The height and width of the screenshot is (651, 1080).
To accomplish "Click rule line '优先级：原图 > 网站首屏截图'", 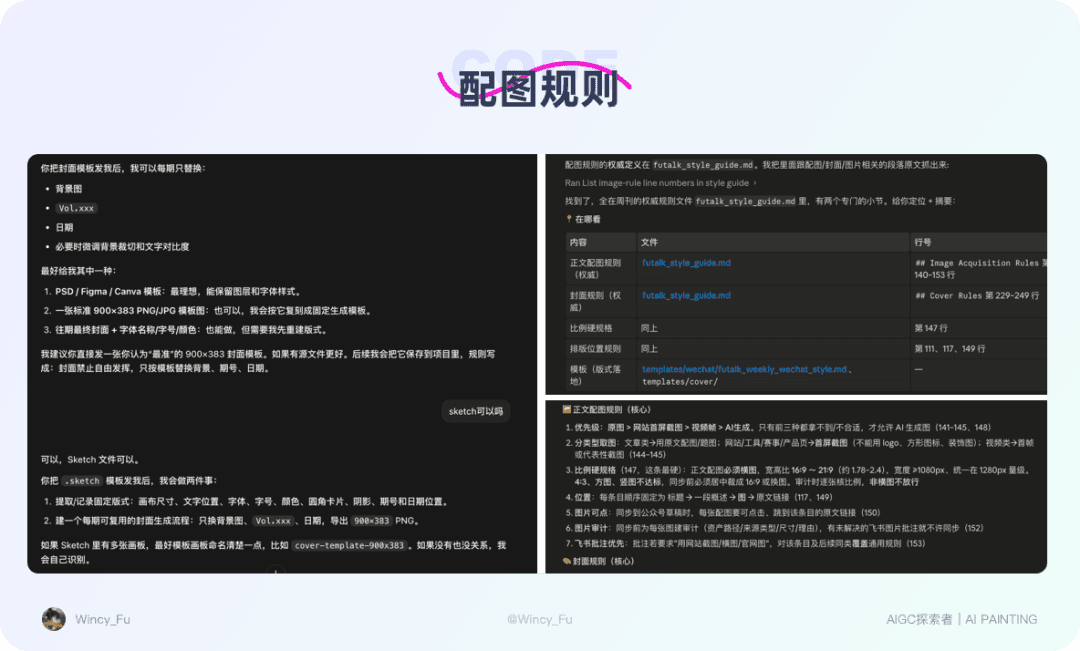I will (778, 427).
